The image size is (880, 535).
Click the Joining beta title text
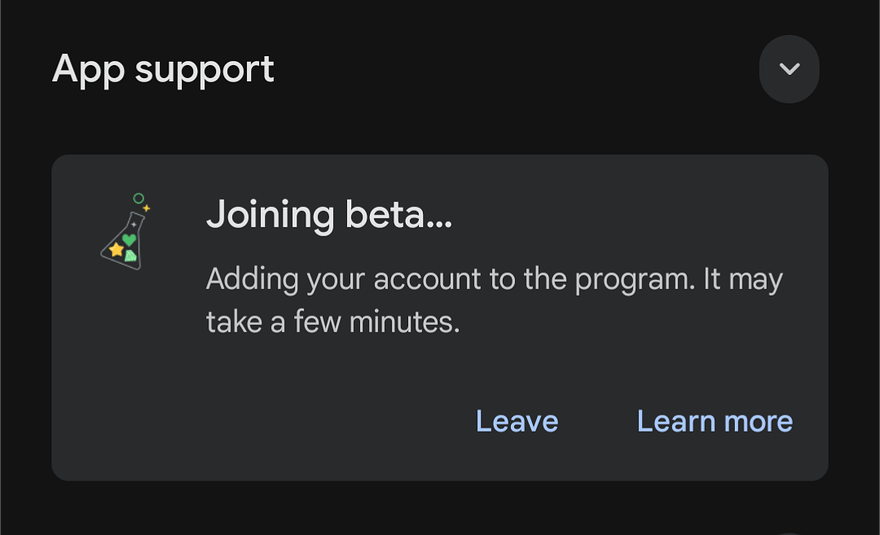[x=329, y=215]
